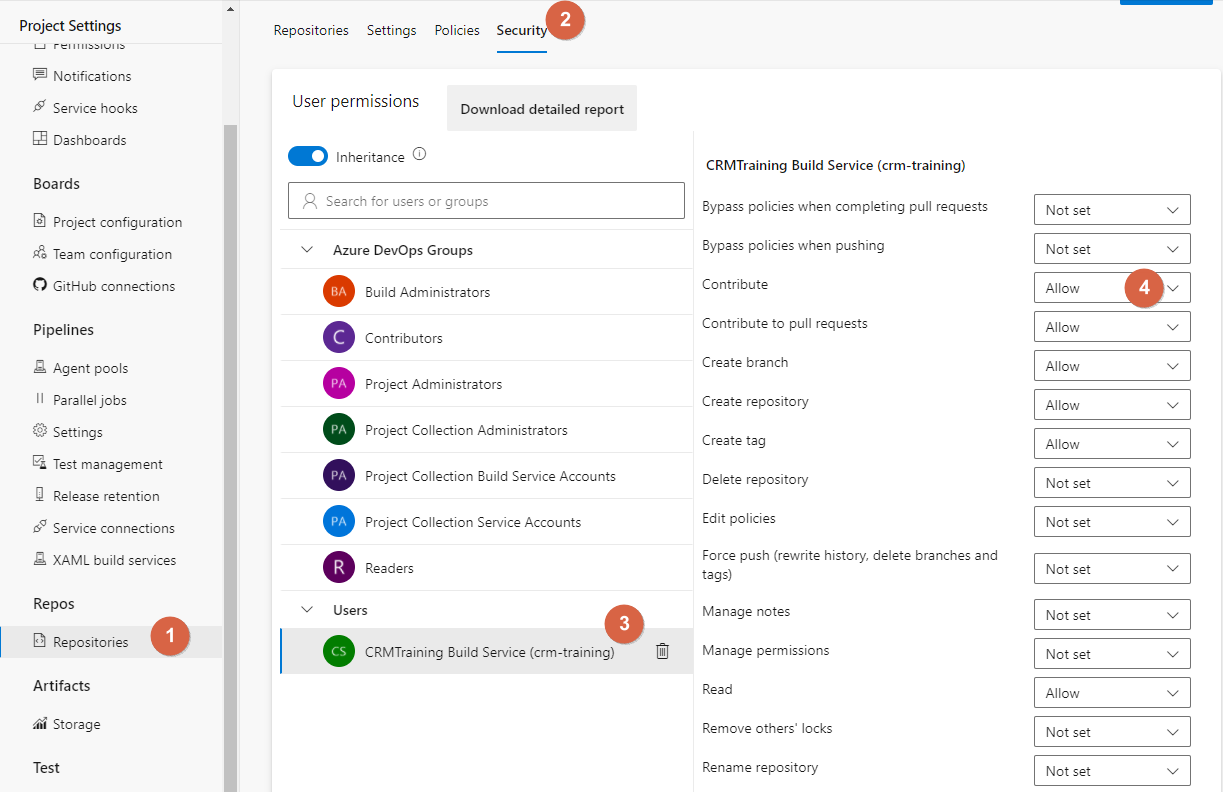Viewport: 1223px width, 792px height.
Task: Switch to the Settings tab
Action: tap(391, 30)
